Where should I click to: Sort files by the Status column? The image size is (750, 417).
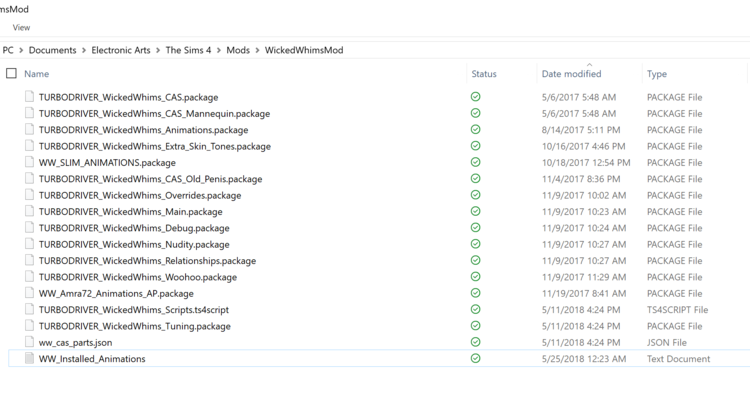[x=484, y=74]
